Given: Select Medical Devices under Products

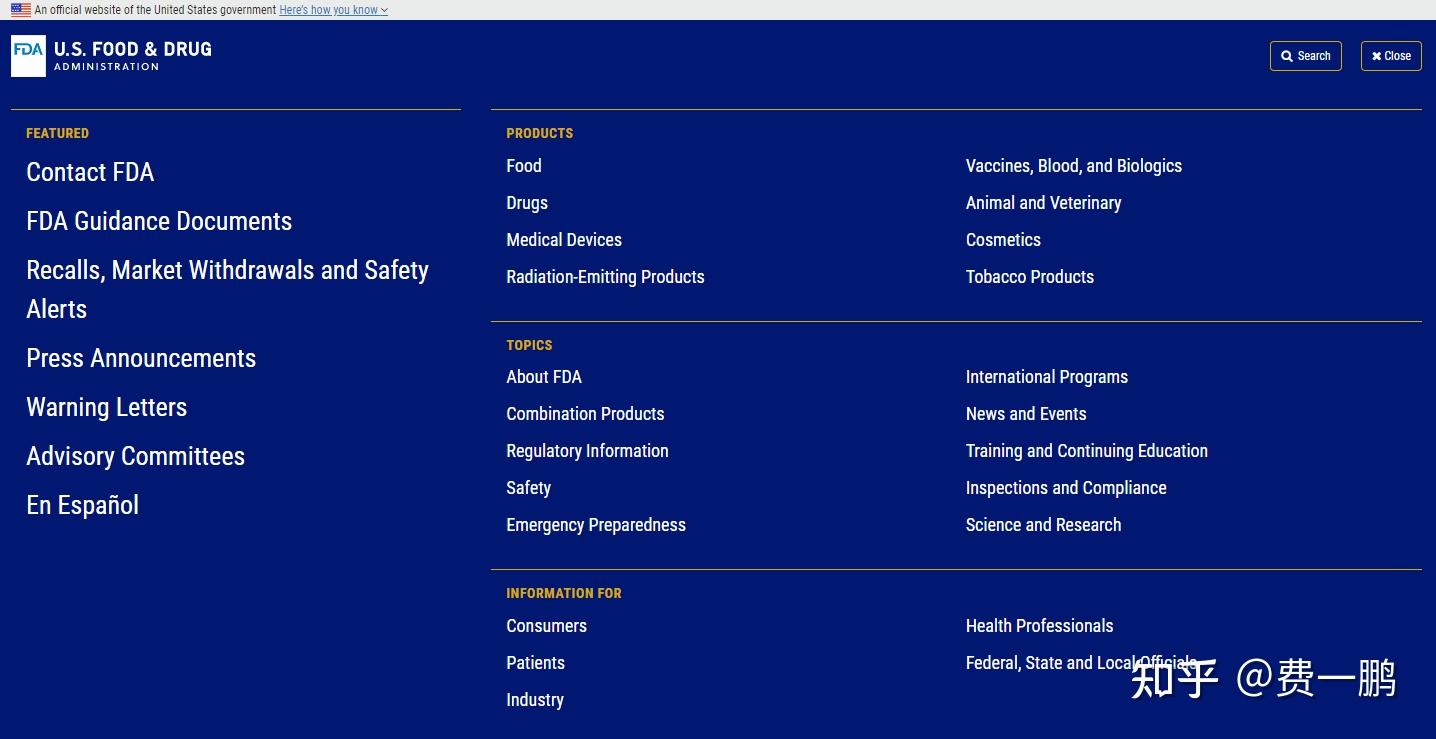Looking at the screenshot, I should (x=564, y=240).
